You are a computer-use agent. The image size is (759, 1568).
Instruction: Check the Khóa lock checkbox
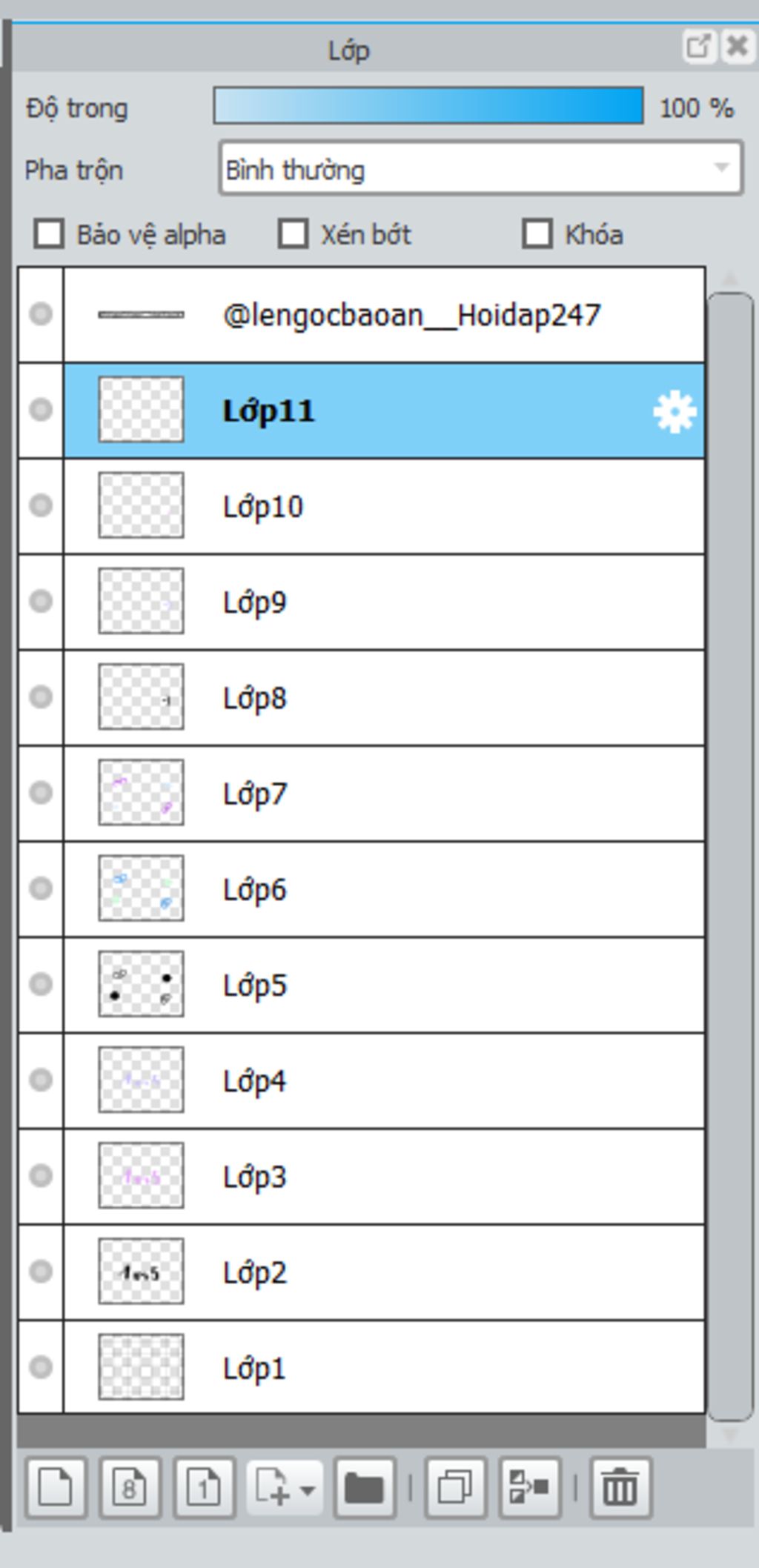537,234
